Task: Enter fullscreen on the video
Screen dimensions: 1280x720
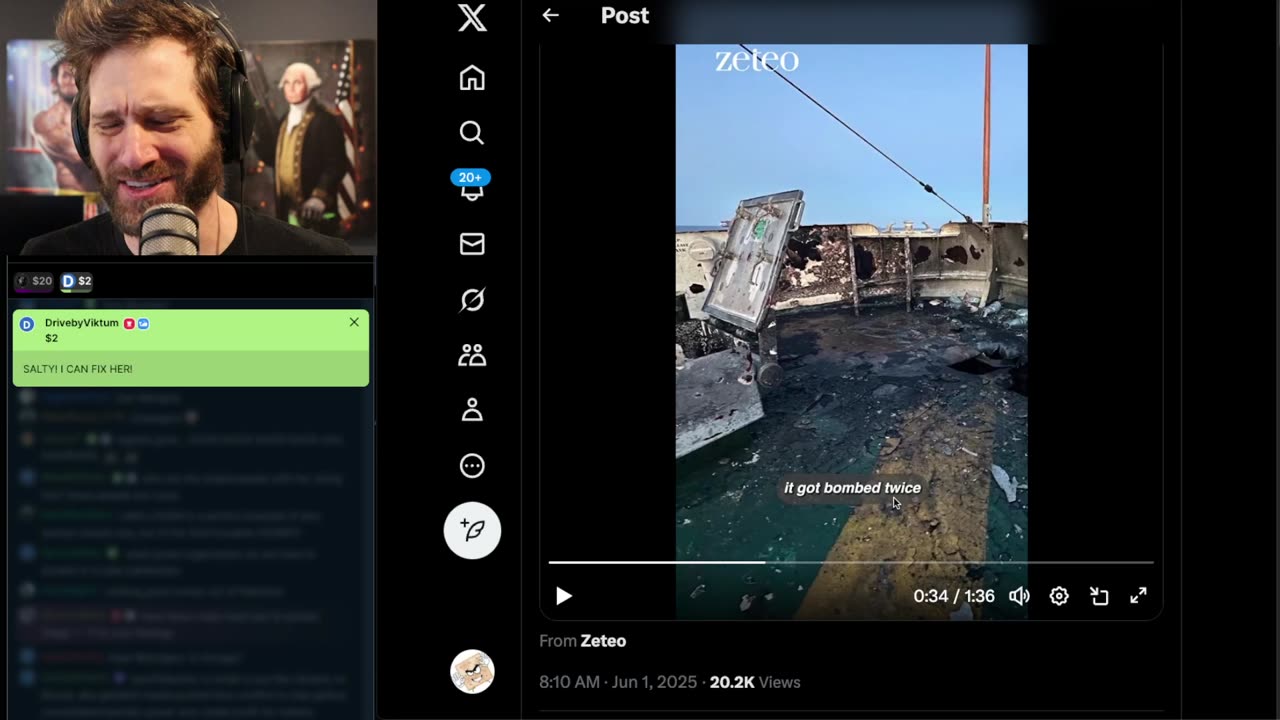Action: pyautogui.click(x=1138, y=596)
